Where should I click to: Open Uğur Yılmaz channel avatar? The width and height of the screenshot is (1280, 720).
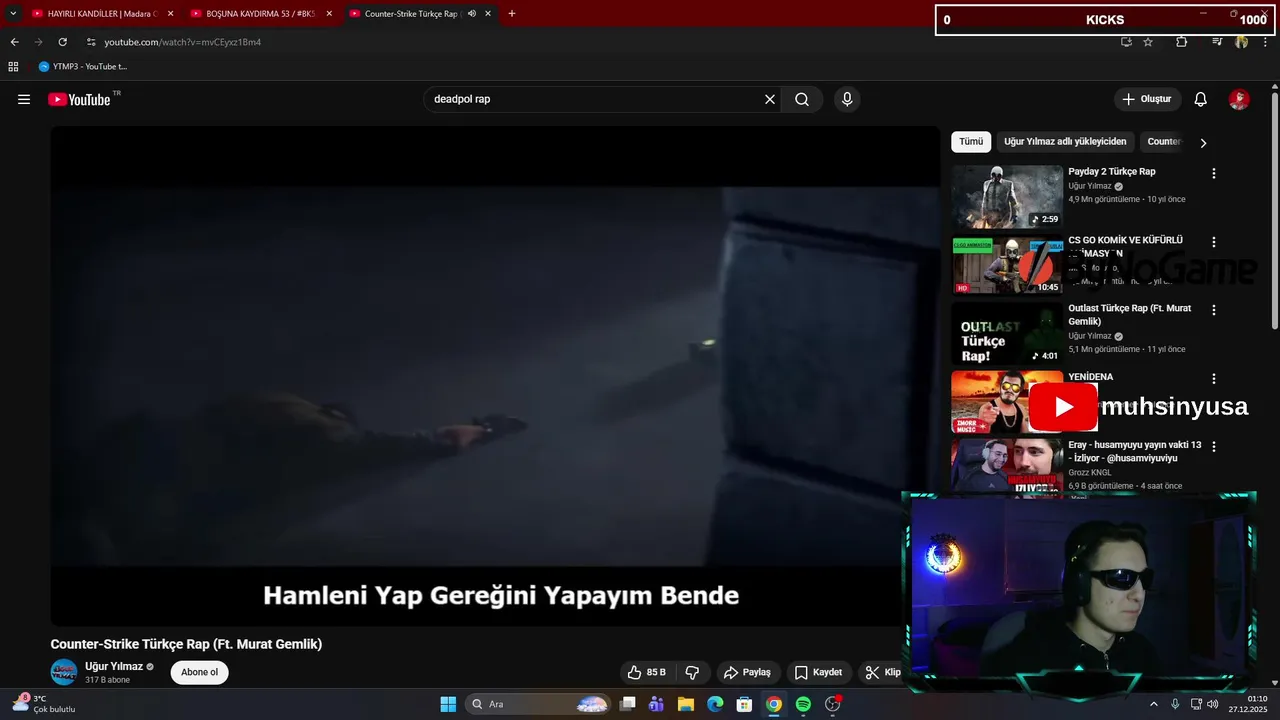(64, 672)
